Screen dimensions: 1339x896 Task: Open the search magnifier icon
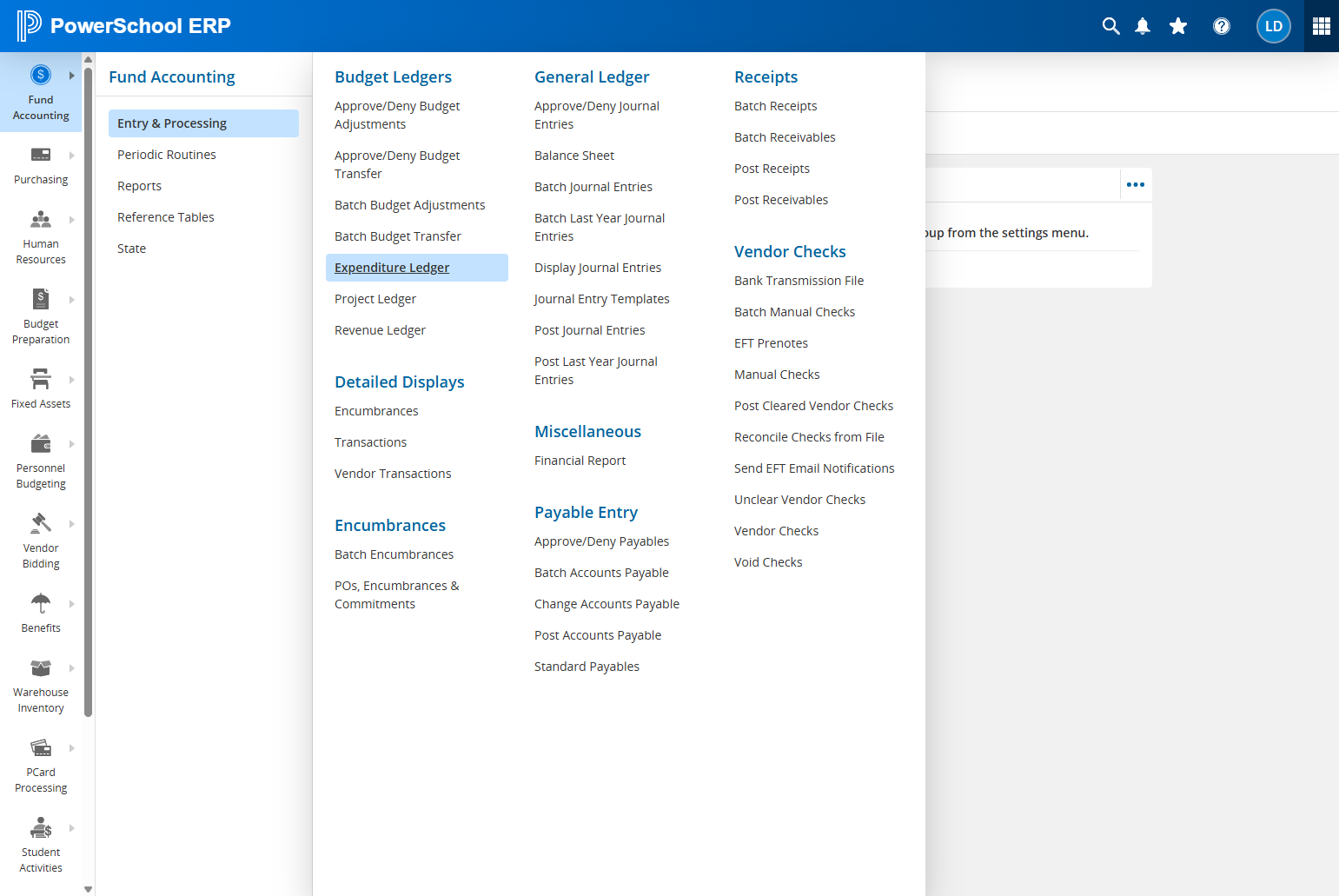tap(1110, 26)
